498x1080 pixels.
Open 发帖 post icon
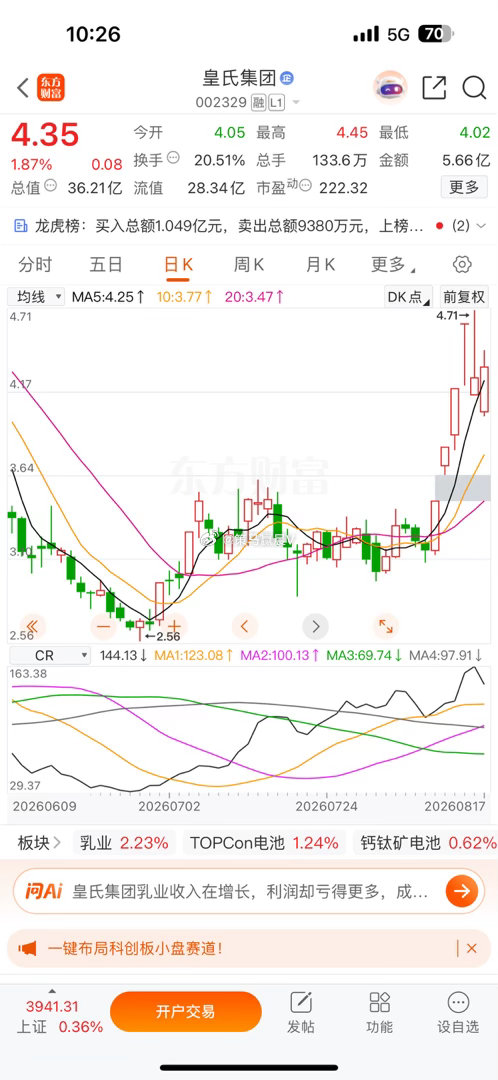(x=302, y=1012)
